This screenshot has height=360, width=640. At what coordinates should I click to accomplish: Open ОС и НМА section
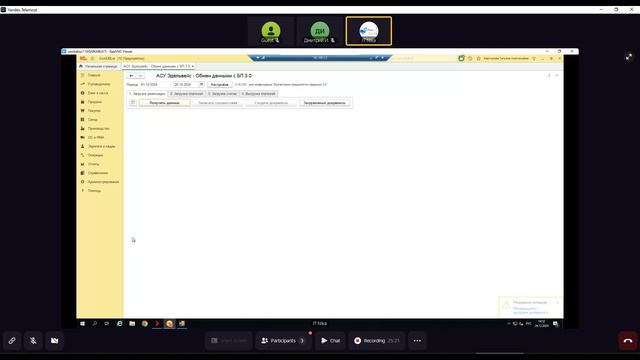96,138
